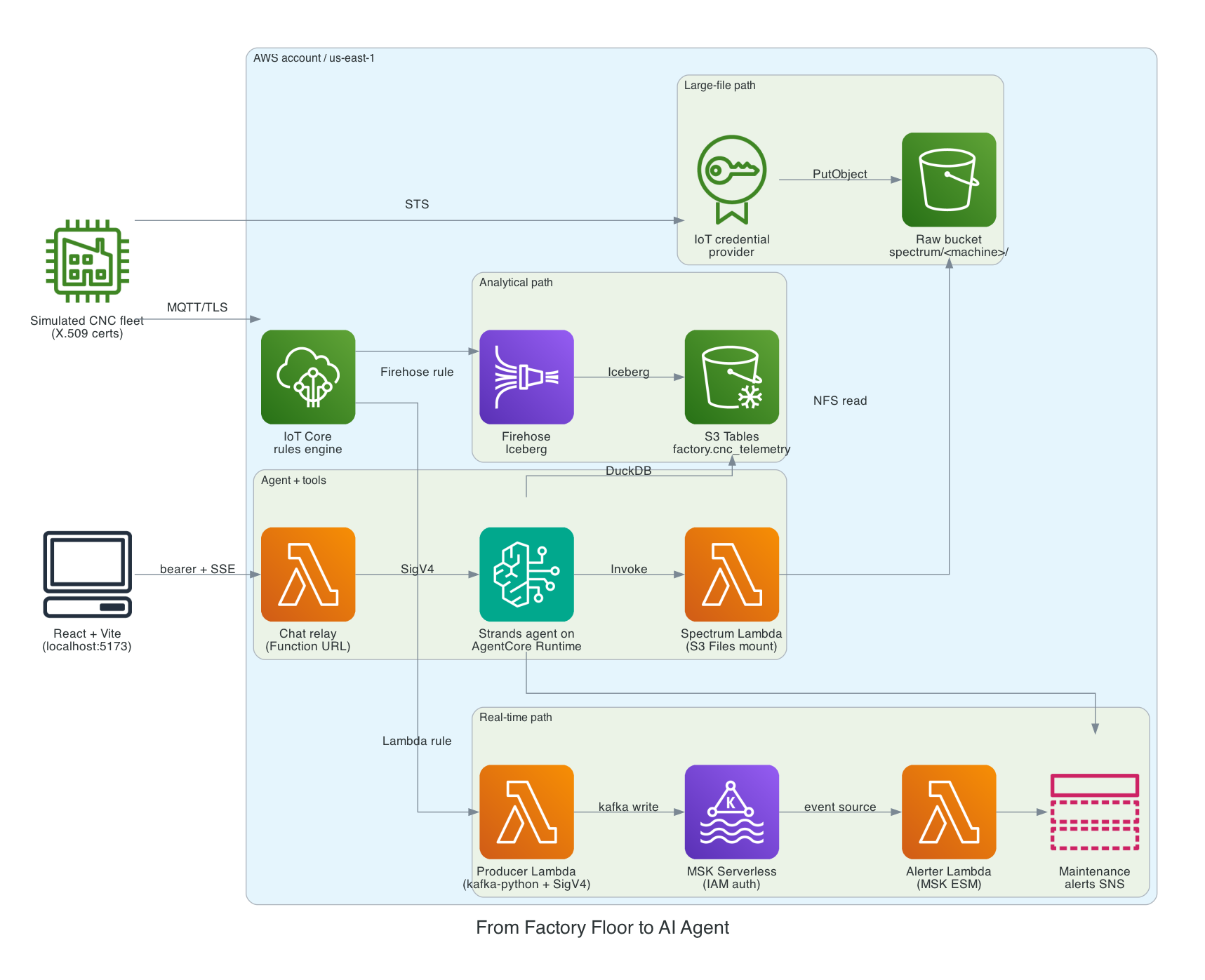Select the IoT credential provider key icon

point(731,180)
